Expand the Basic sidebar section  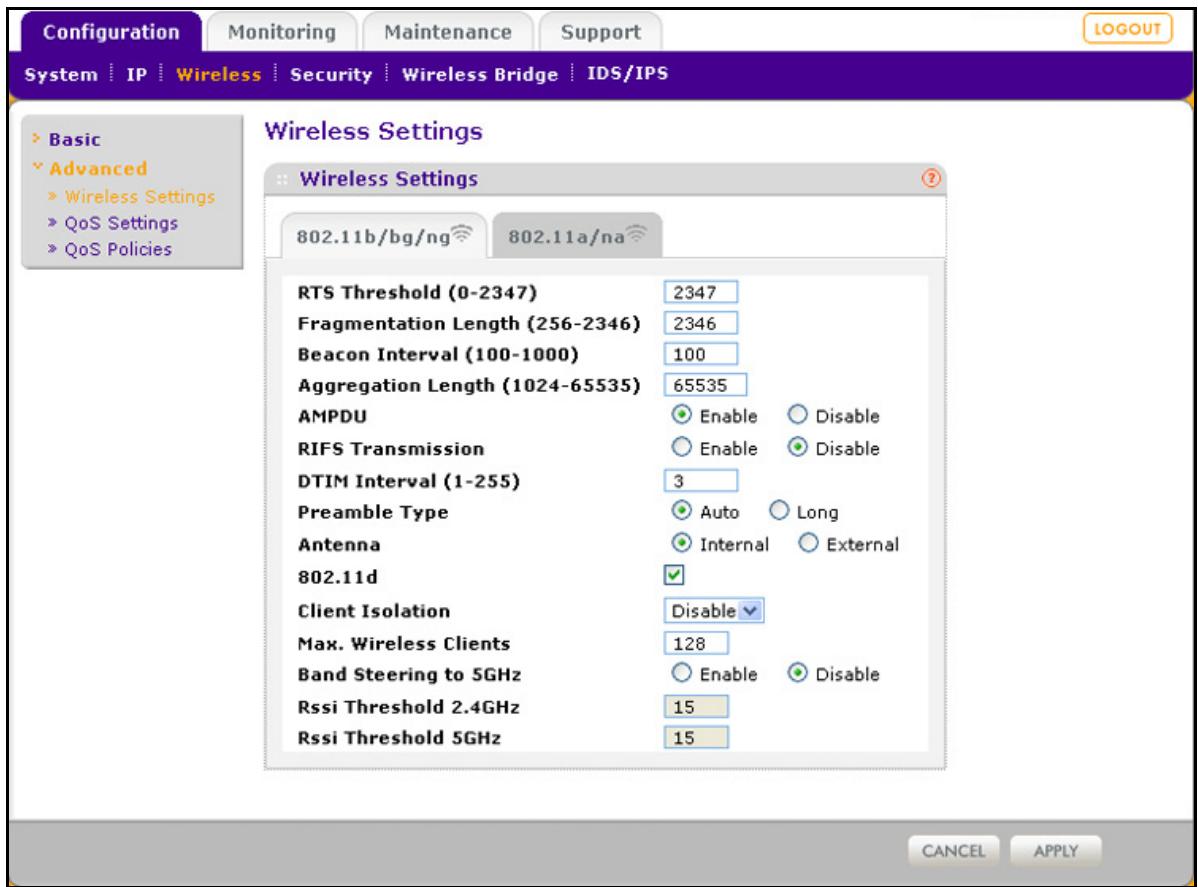(x=74, y=140)
